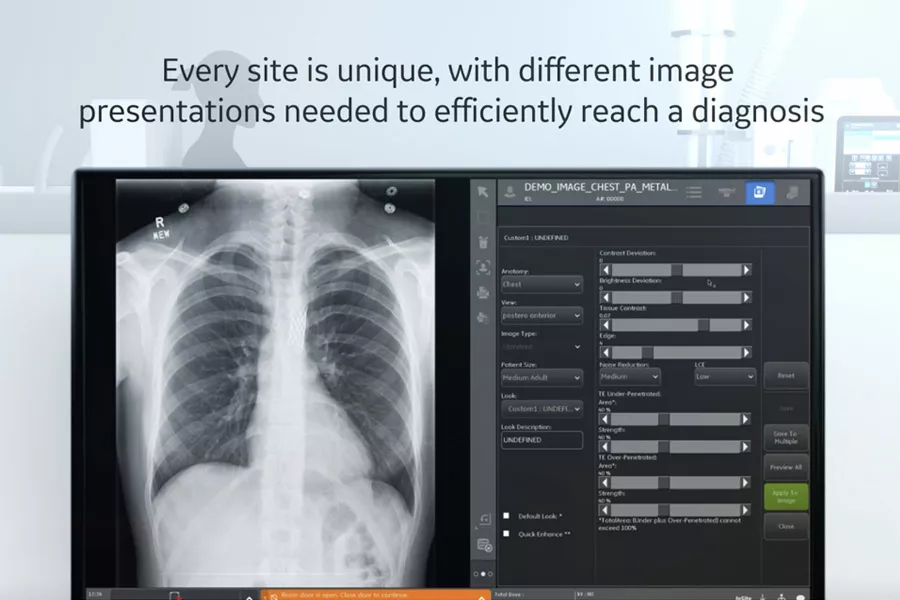Select the middle page indicator dot
This screenshot has height=600, width=900.
pos(483,574)
